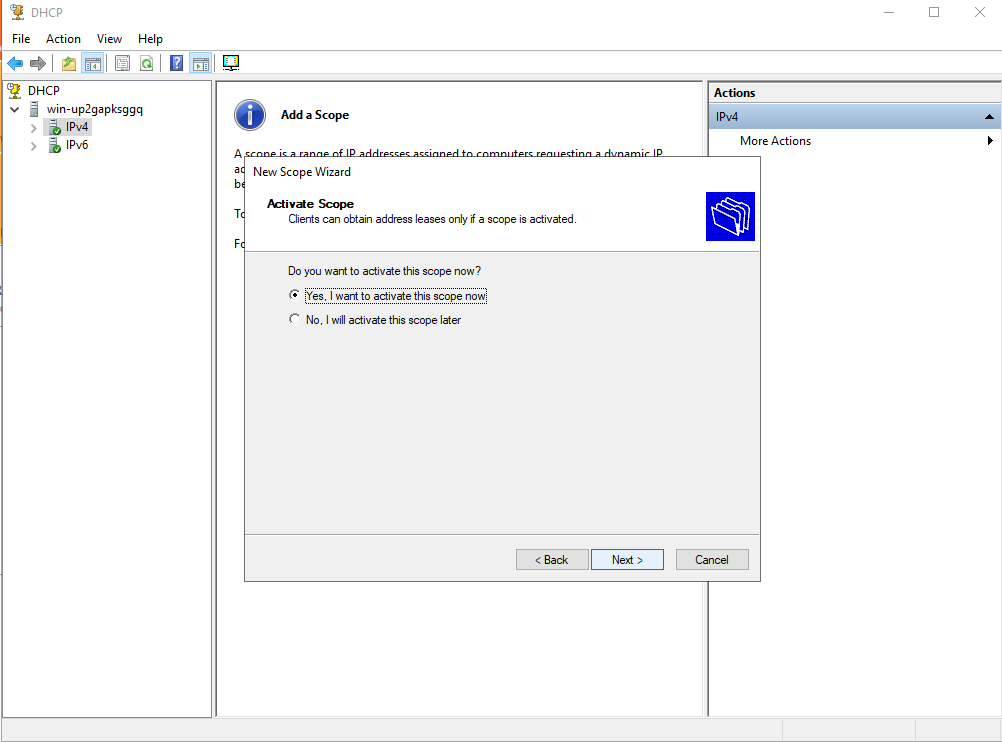Cancel the New Scope Wizard
This screenshot has width=1002, height=742.
712,559
